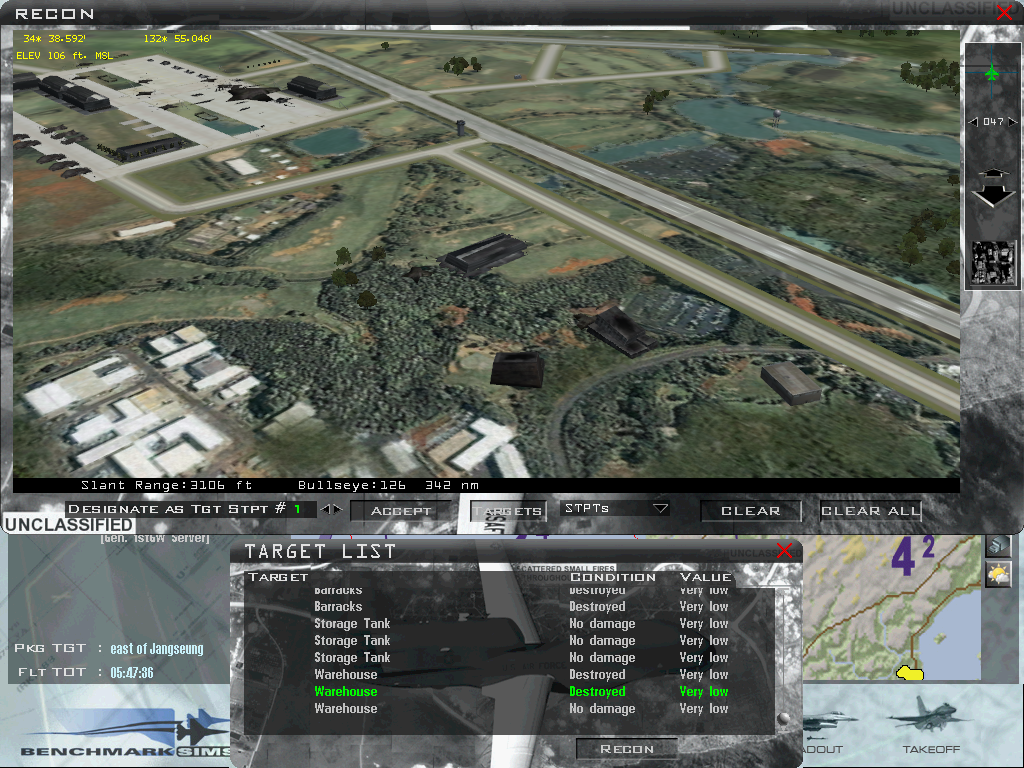Click the latitude coordinate readout 34 38.592
Screen dimensions: 1024x768
click(x=54, y=39)
